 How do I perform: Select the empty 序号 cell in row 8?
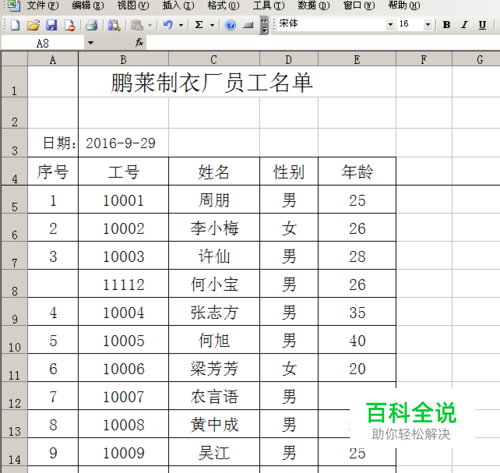[53, 284]
